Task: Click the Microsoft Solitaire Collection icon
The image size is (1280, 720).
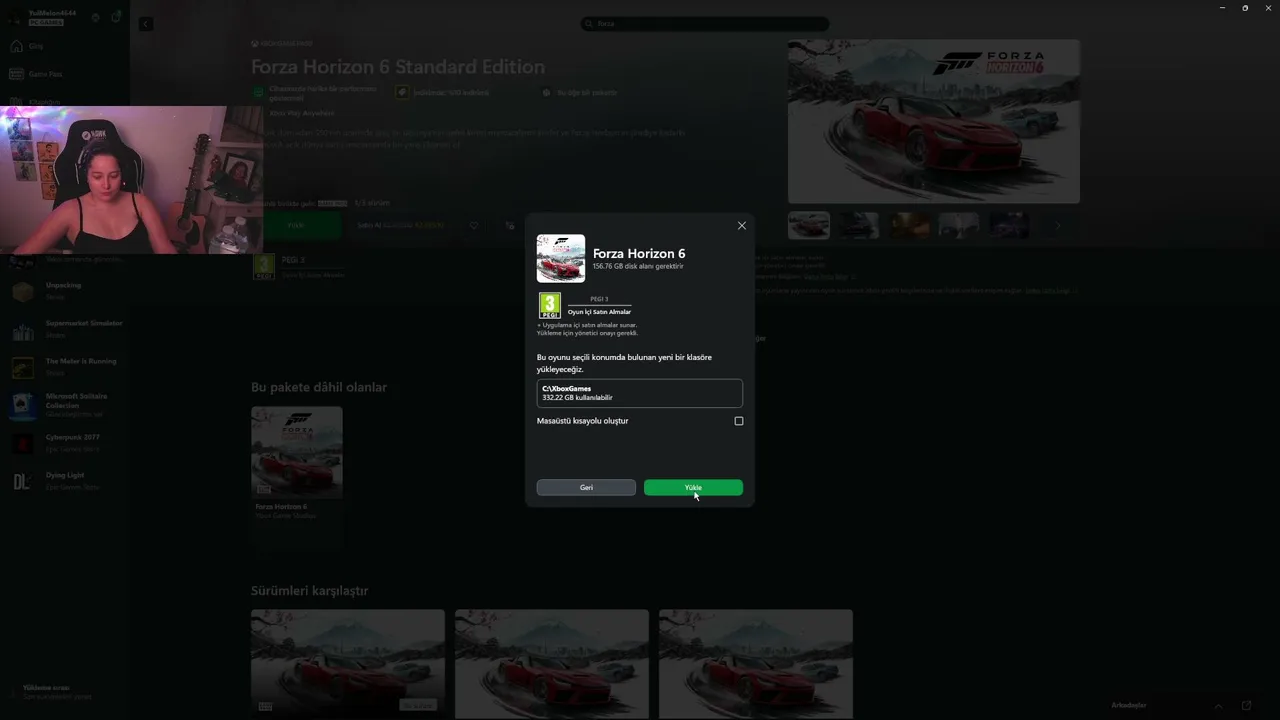Action: (23, 405)
